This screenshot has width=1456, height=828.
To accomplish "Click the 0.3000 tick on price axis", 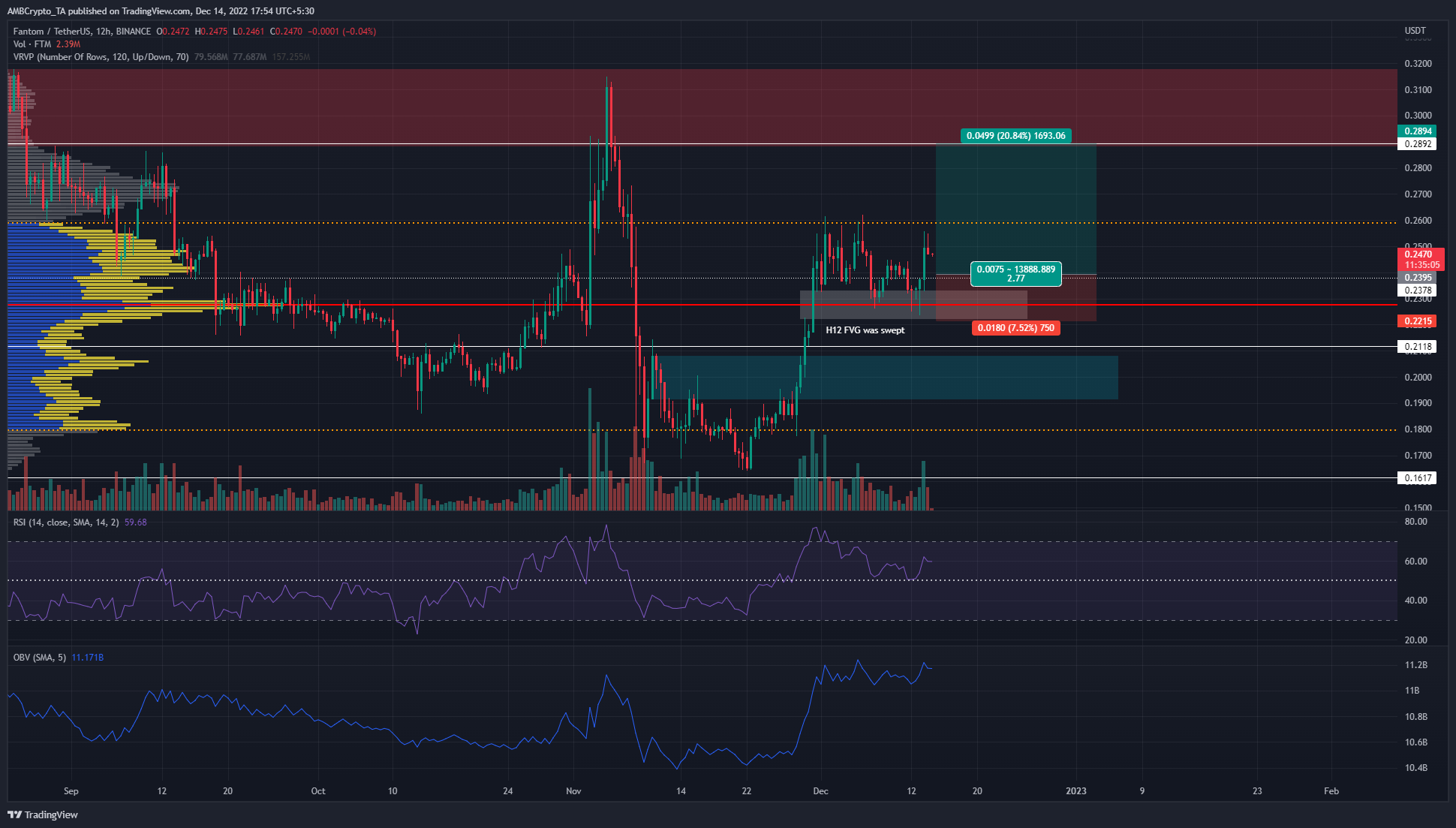I will [x=1418, y=116].
